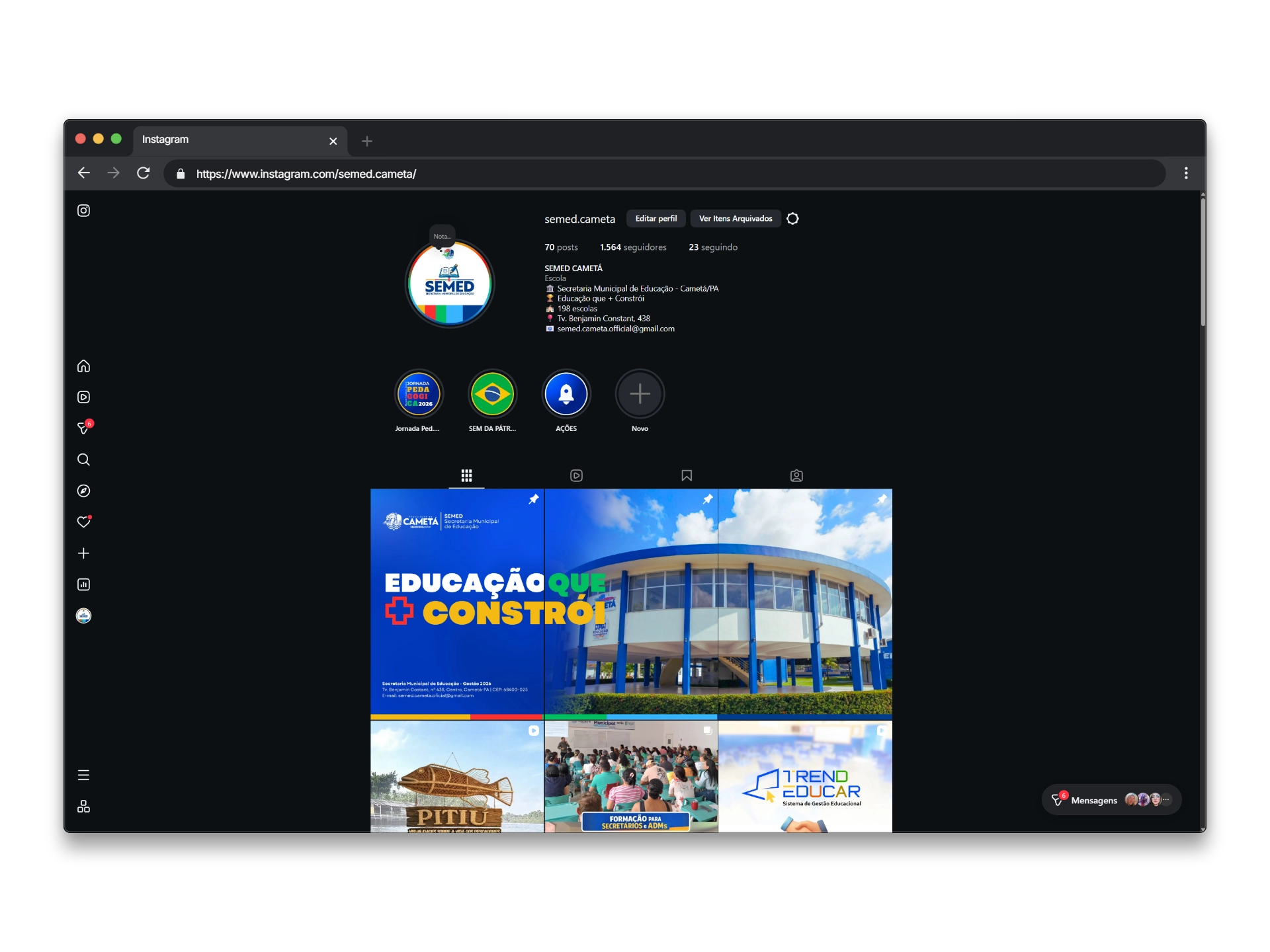1270x952 pixels.
Task: Expand the hamburger More menu
Action: pos(83,775)
